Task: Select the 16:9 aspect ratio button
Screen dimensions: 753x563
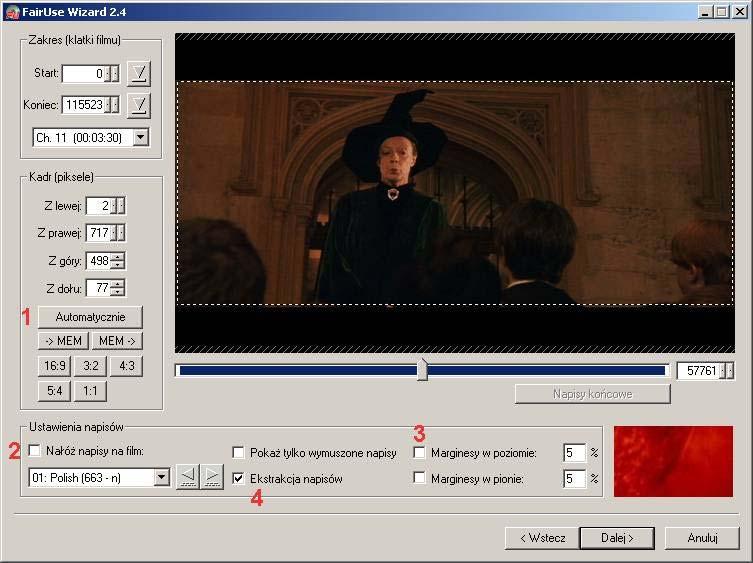Action: coord(54,366)
